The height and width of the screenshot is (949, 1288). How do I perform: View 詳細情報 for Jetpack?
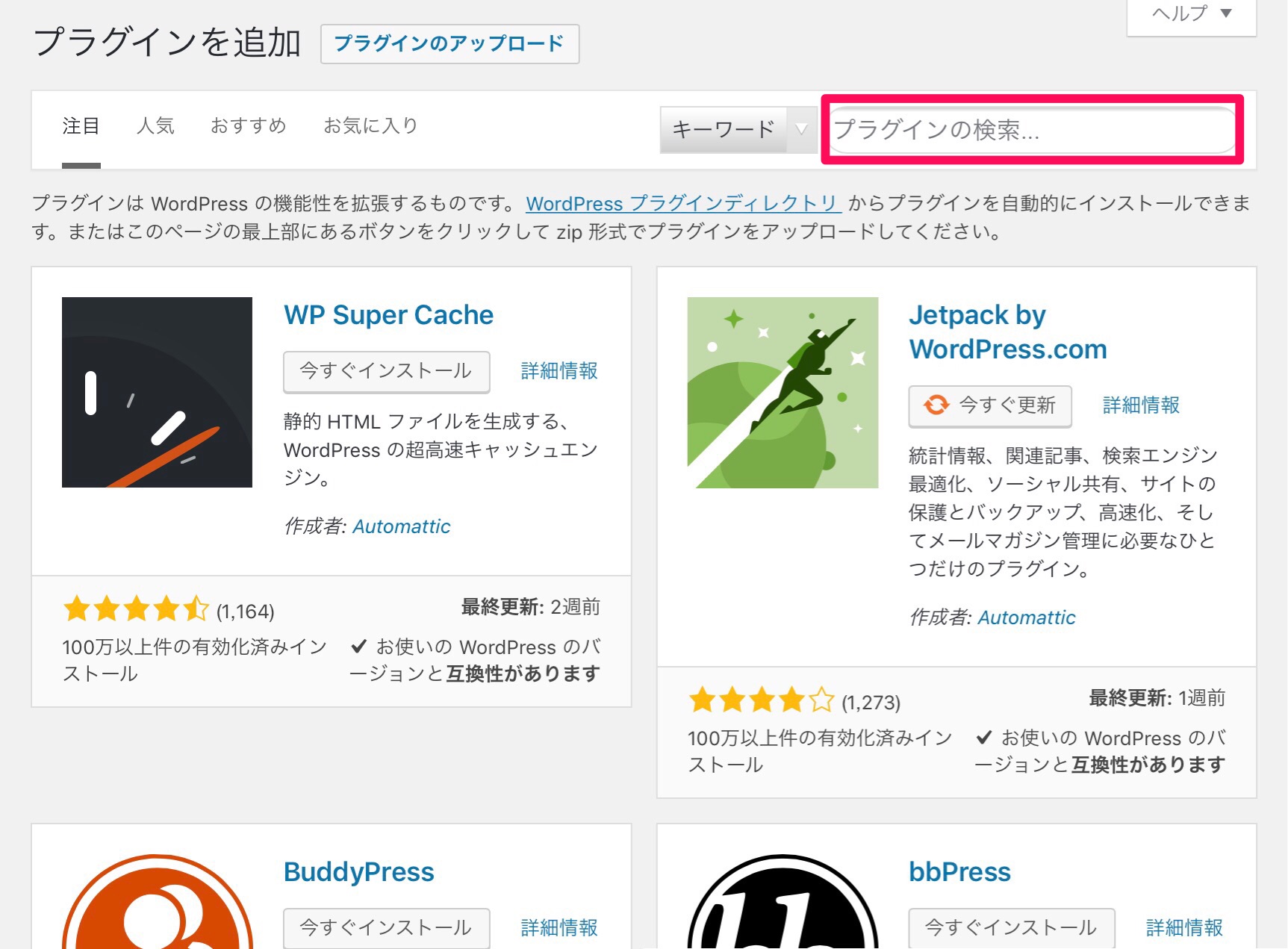(1141, 405)
